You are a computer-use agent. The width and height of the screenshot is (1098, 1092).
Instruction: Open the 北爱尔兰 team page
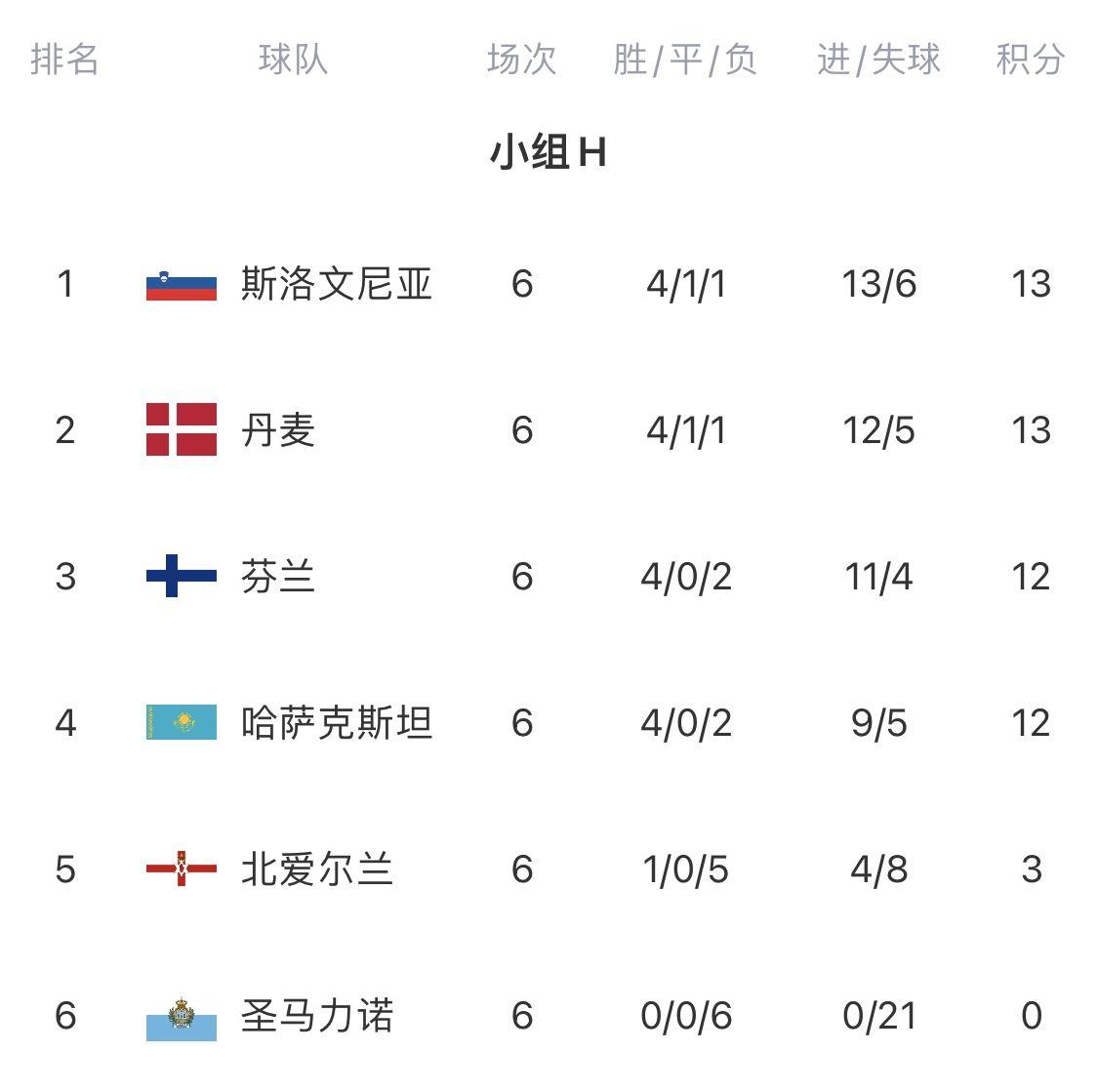[x=316, y=870]
